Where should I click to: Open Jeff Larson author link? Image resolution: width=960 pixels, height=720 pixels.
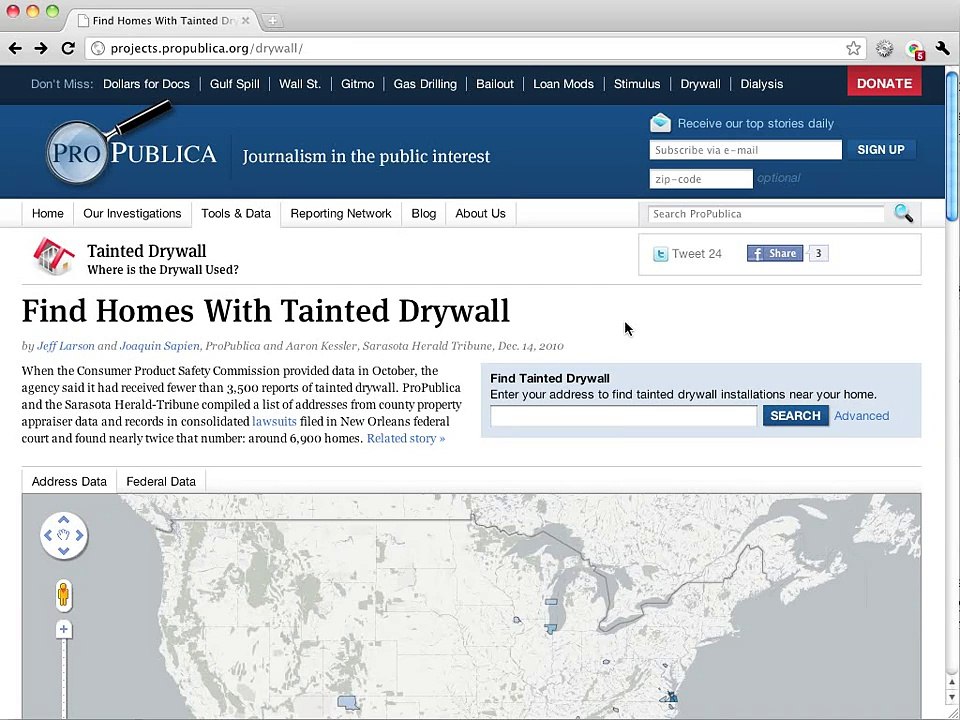66,346
